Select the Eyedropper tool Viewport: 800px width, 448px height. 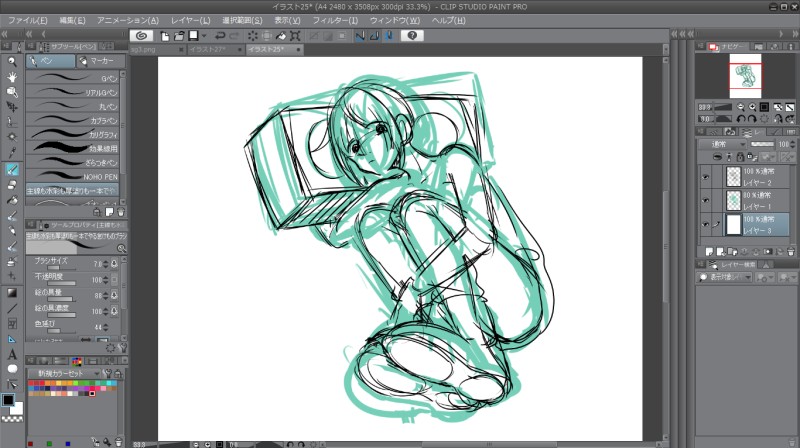pos(12,152)
